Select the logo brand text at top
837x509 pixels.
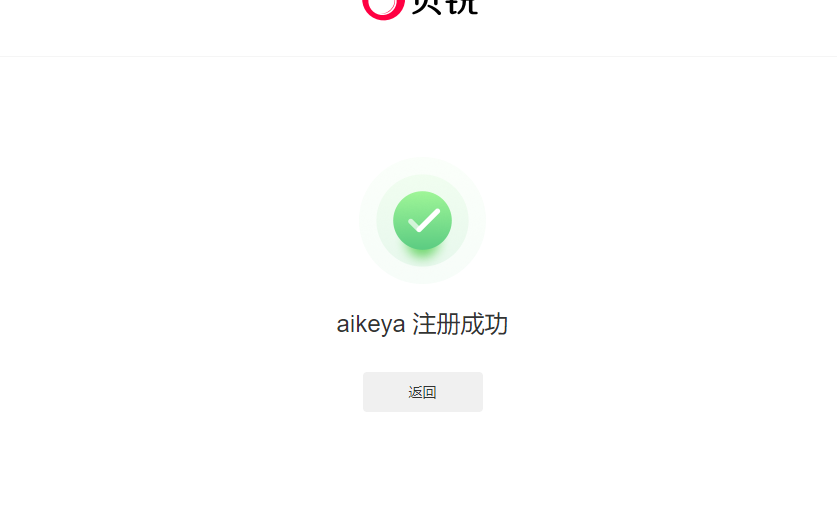click(x=445, y=7)
